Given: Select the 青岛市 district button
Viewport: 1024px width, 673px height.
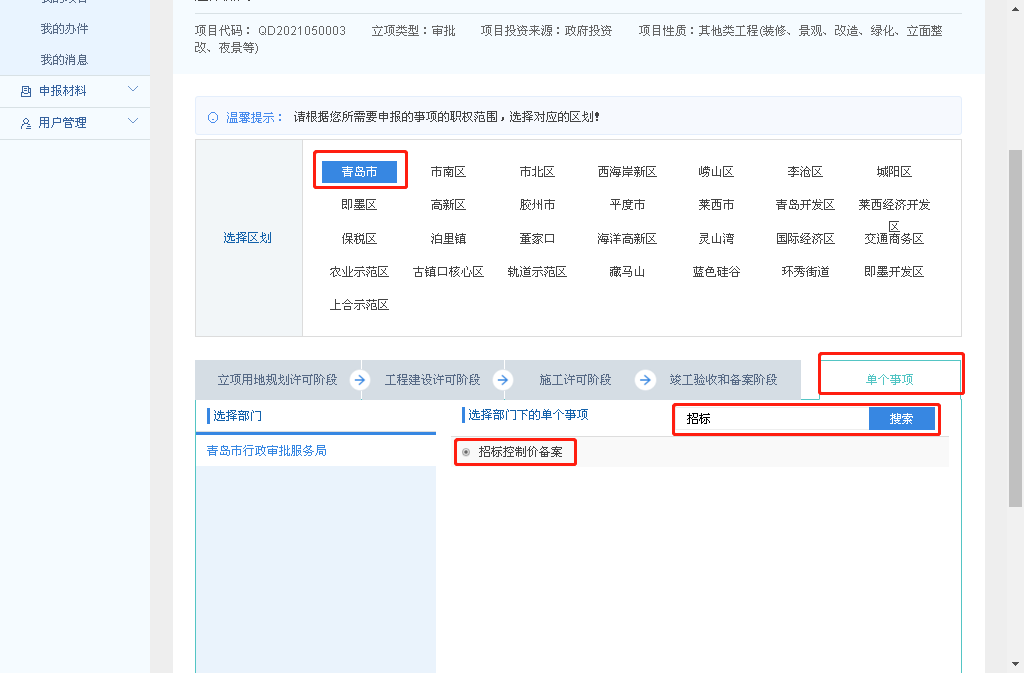Looking at the screenshot, I should click(359, 172).
